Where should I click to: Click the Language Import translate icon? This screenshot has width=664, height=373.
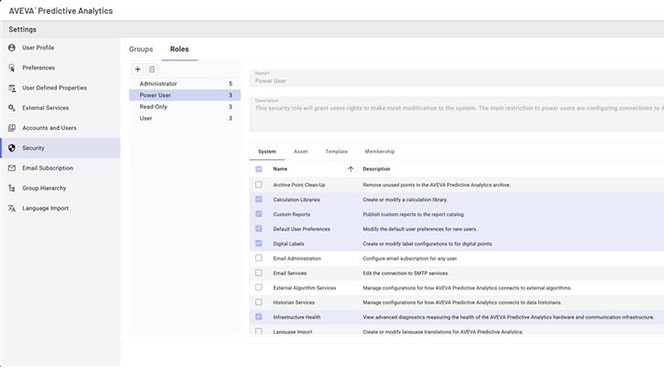(x=12, y=208)
